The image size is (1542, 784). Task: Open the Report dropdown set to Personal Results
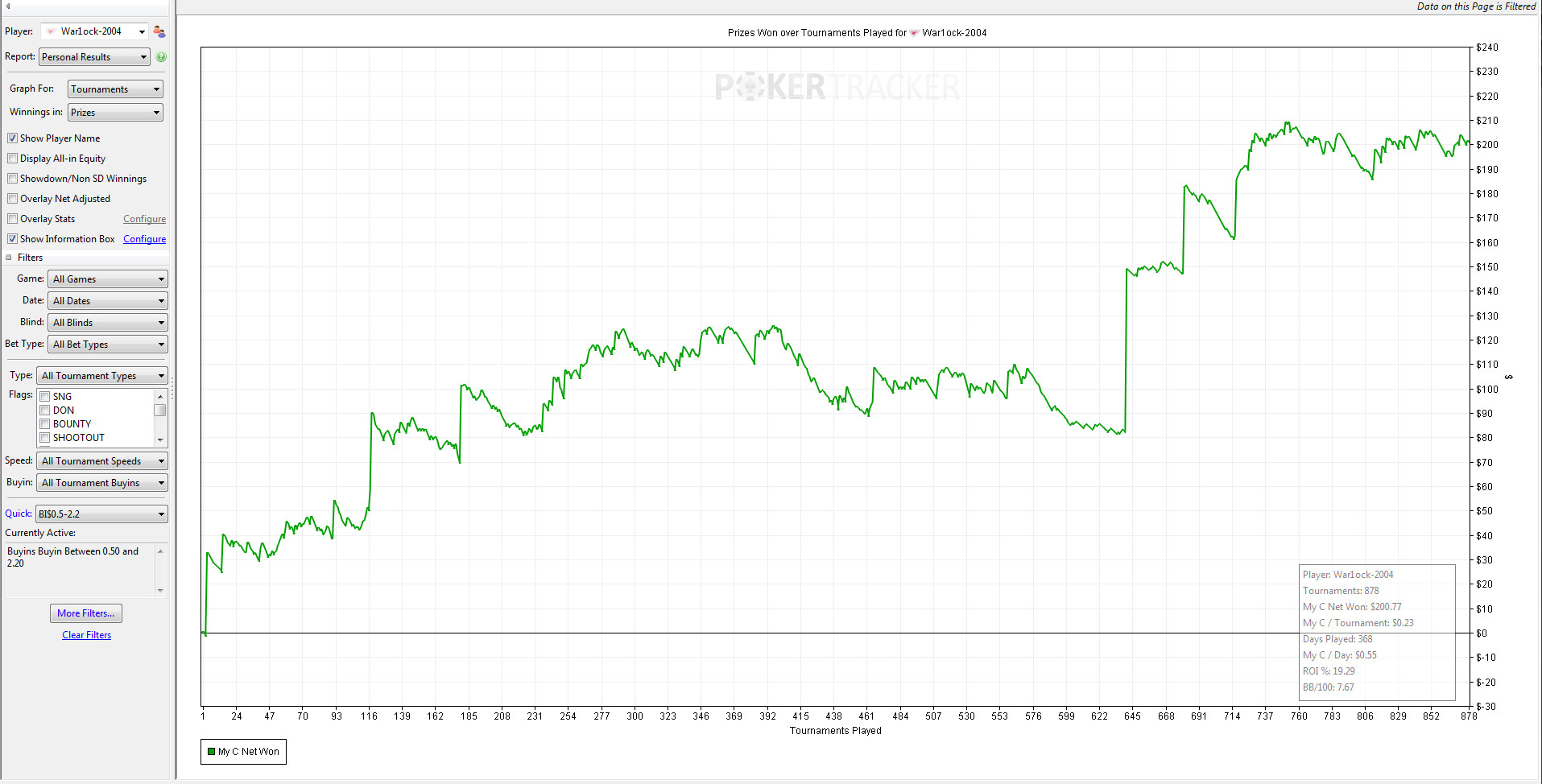(94, 57)
